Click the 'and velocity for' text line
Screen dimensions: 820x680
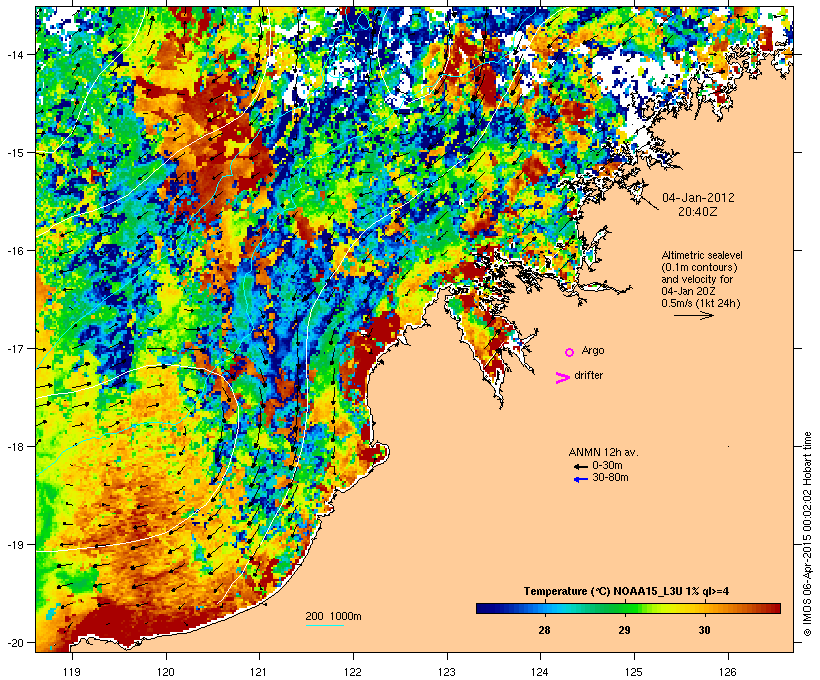[x=697, y=279]
